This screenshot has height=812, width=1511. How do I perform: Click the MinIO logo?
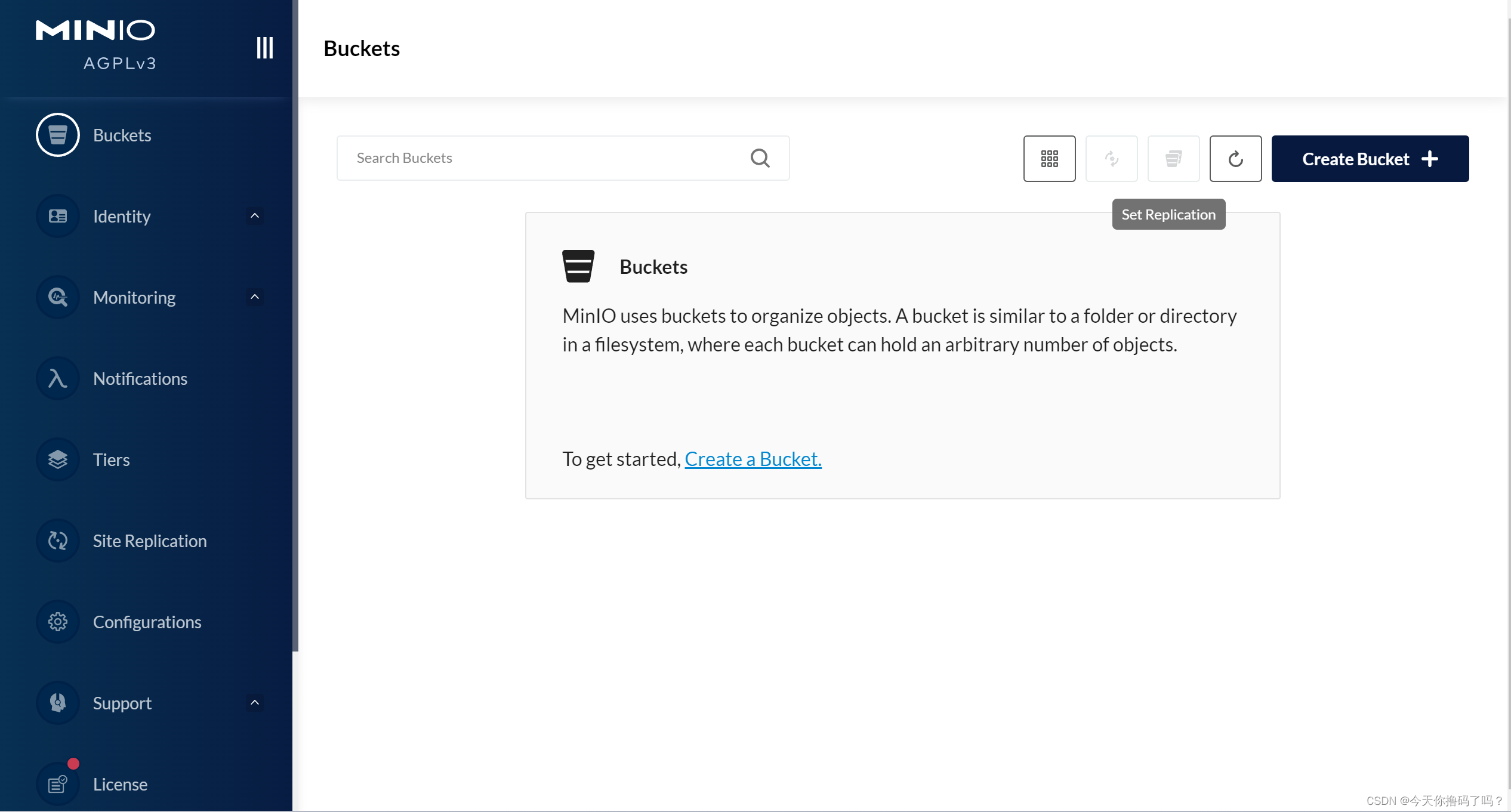95,31
